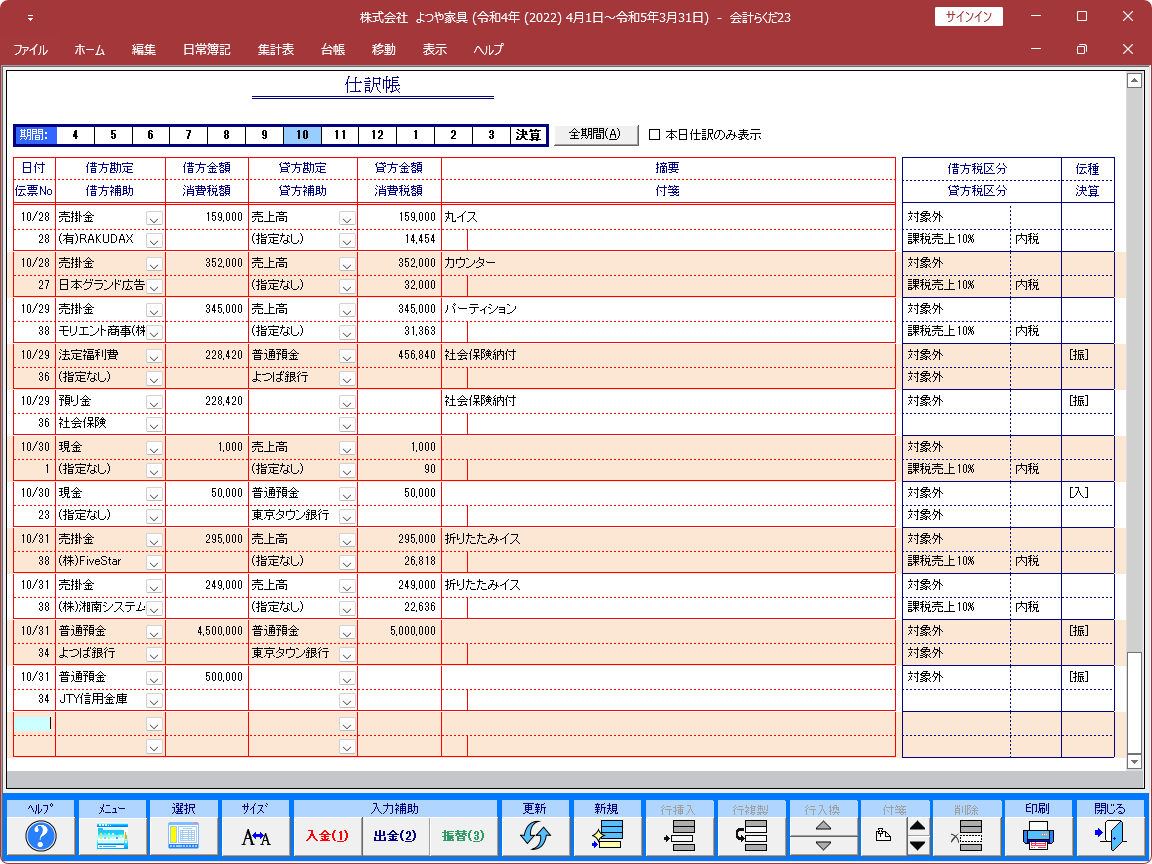1152x864 pixels.
Task: Open the 日常簿記 menu
Action: (x=206, y=50)
